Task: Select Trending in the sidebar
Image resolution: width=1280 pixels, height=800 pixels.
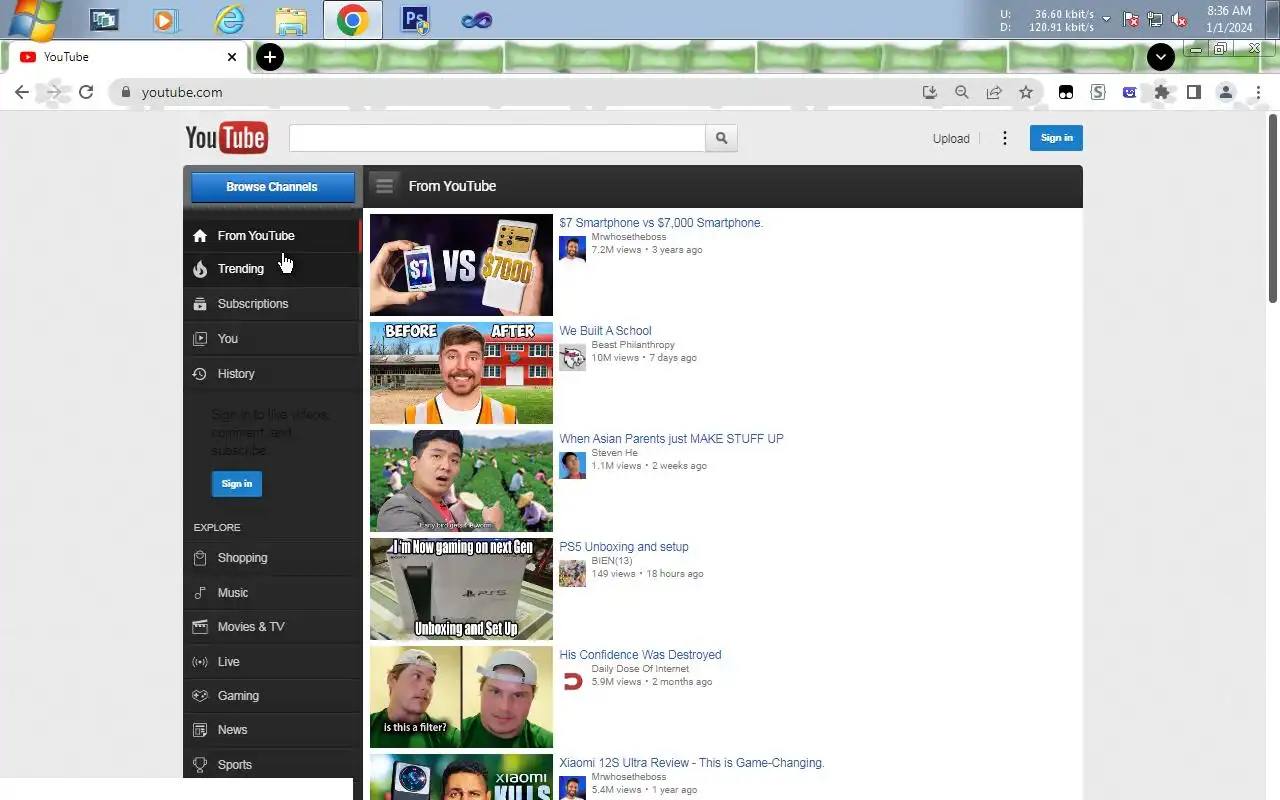Action: tap(272, 269)
